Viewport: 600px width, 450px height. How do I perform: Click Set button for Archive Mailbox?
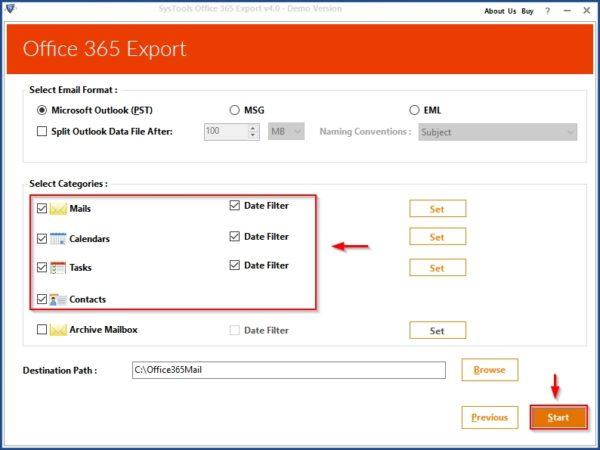click(437, 330)
